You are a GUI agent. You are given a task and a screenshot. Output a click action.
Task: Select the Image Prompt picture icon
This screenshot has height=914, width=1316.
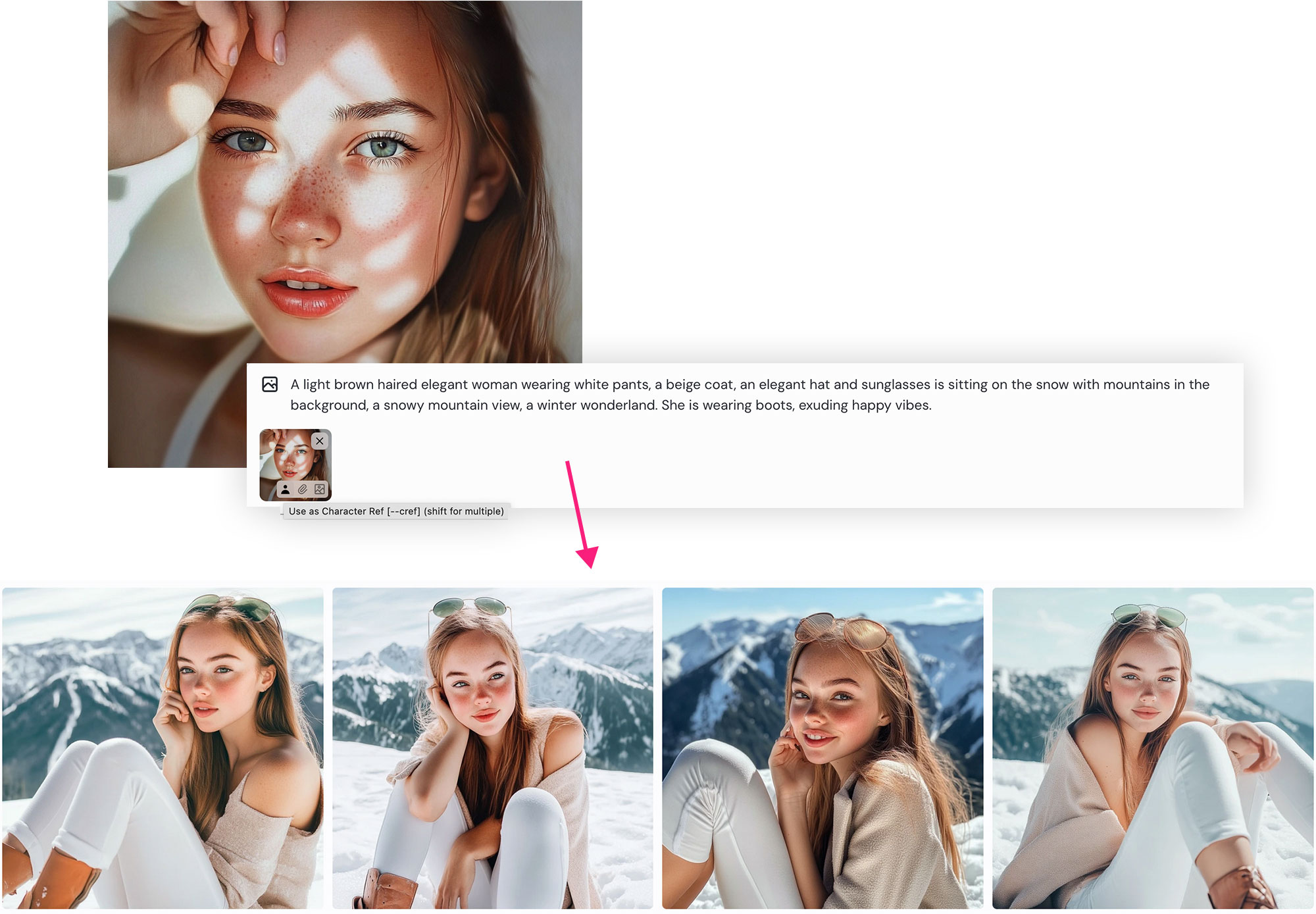pos(320,489)
